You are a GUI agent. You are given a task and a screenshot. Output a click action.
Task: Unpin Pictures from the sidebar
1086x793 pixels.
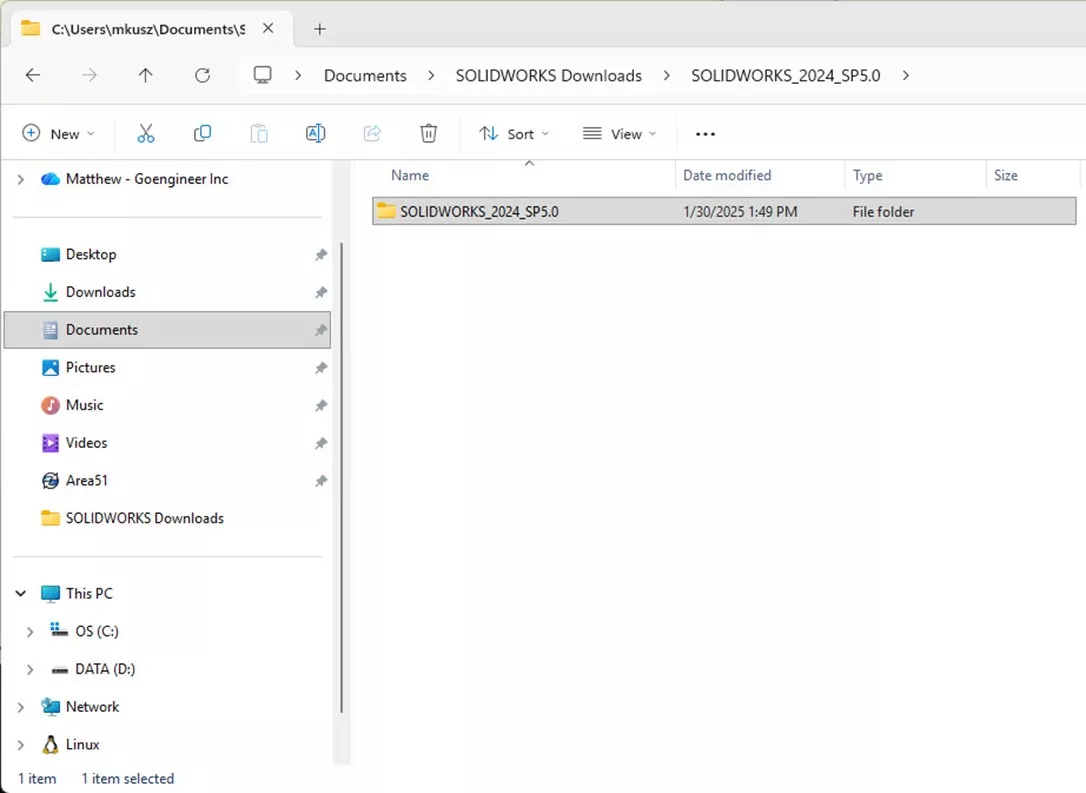[x=320, y=367]
